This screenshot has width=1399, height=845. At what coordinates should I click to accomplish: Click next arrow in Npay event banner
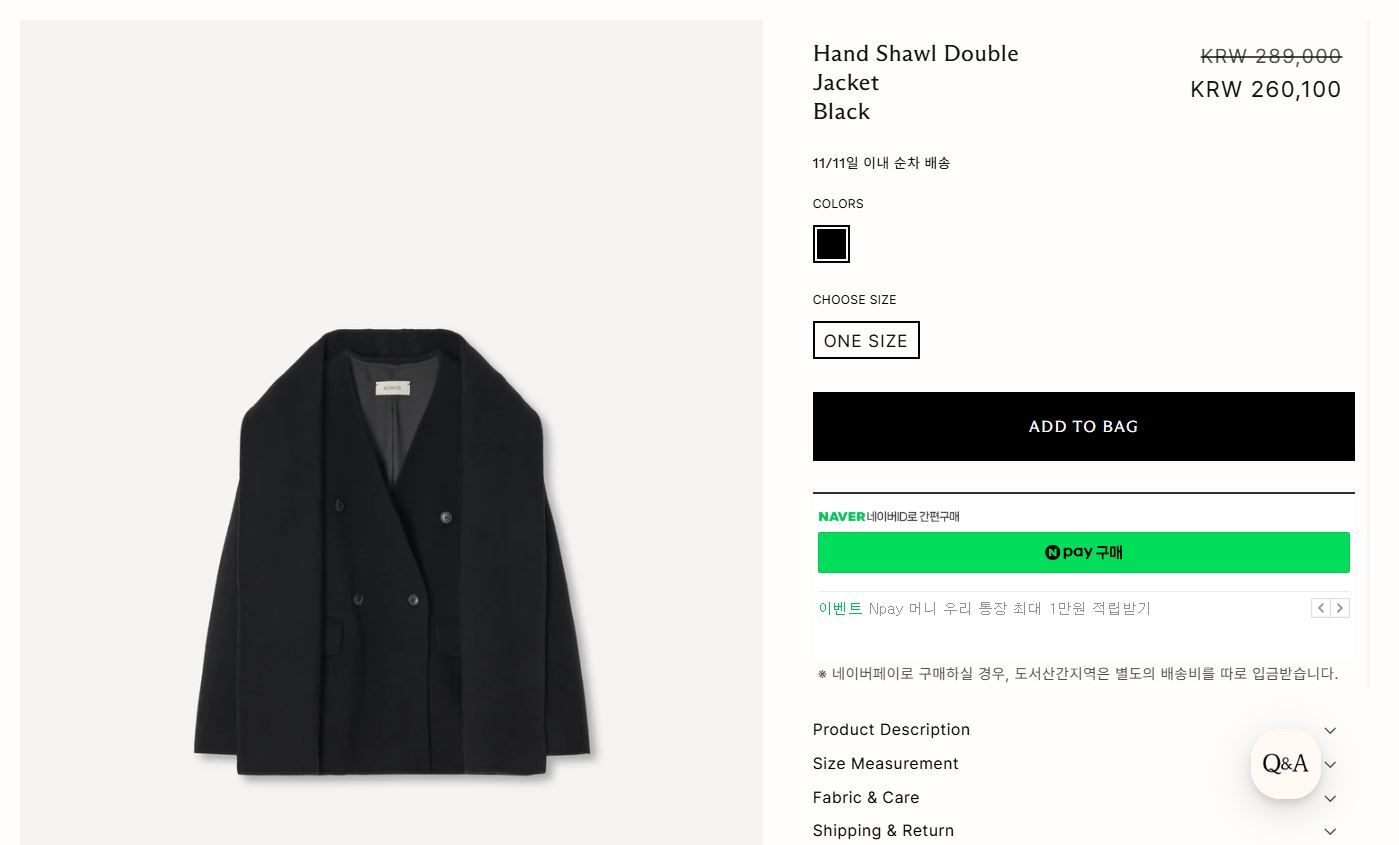tap(1340, 608)
